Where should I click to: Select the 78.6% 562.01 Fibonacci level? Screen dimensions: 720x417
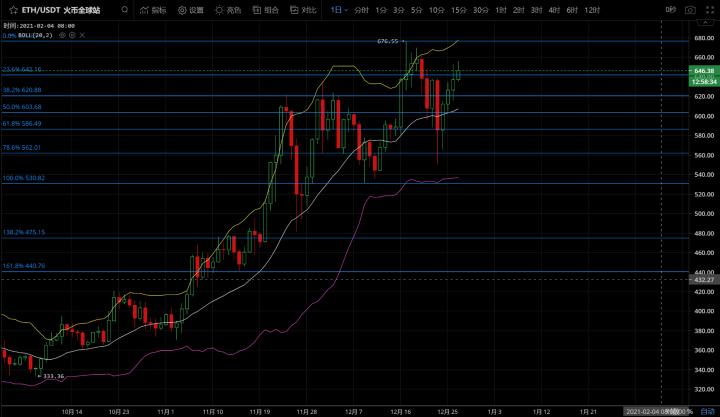22,147
